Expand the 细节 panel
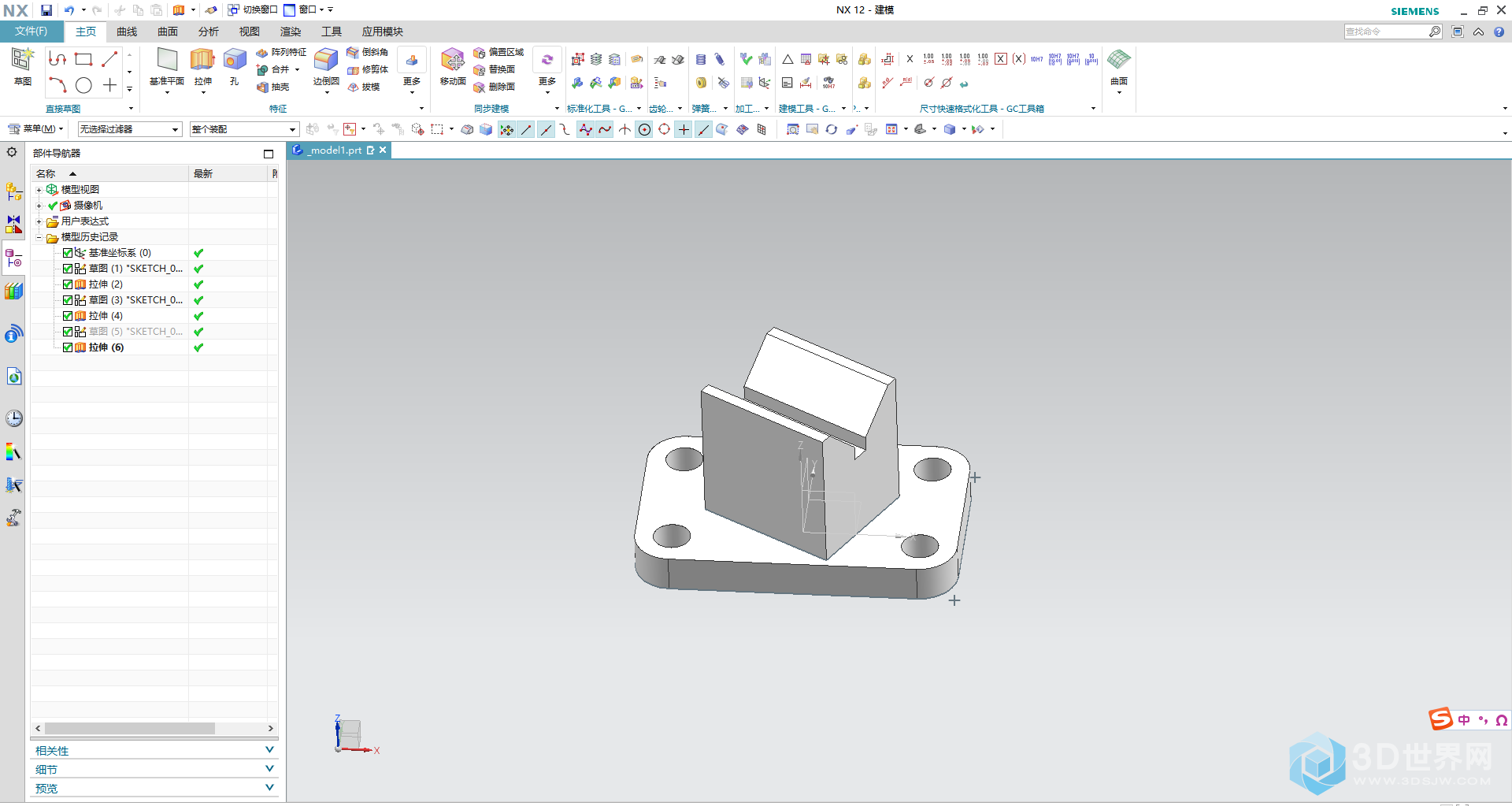This screenshot has width=1512, height=806. [154, 769]
